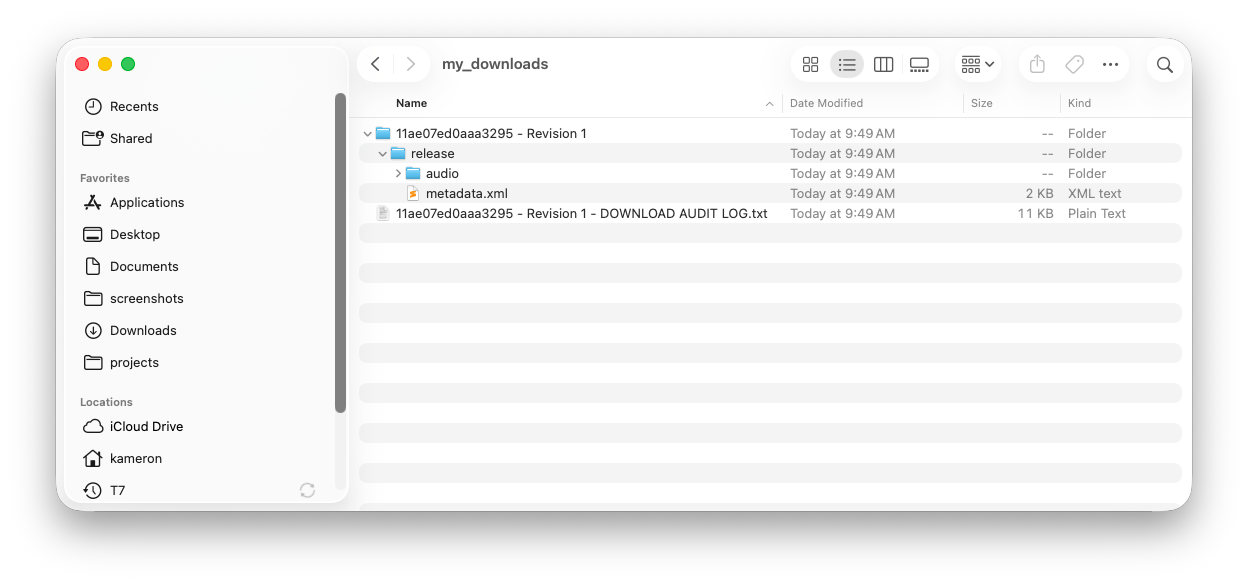Switch to list view

(x=847, y=64)
